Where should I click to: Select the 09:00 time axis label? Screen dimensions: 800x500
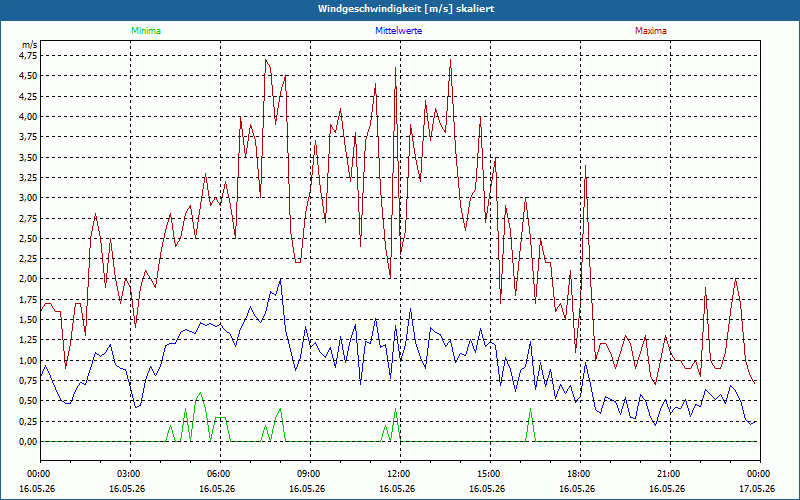pos(310,474)
